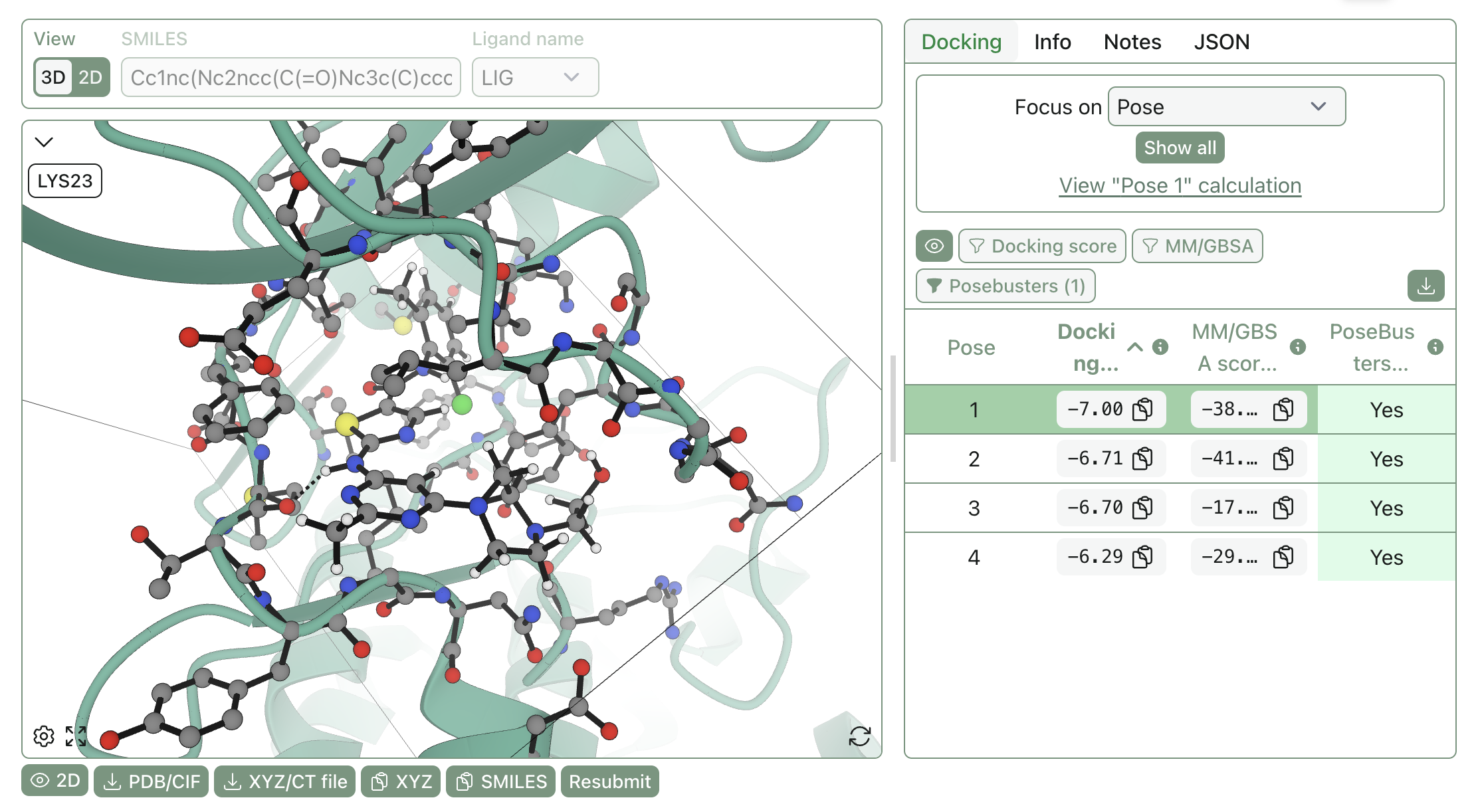Copy MM/GBSA score for pose 1
1478x812 pixels.
(x=1283, y=409)
